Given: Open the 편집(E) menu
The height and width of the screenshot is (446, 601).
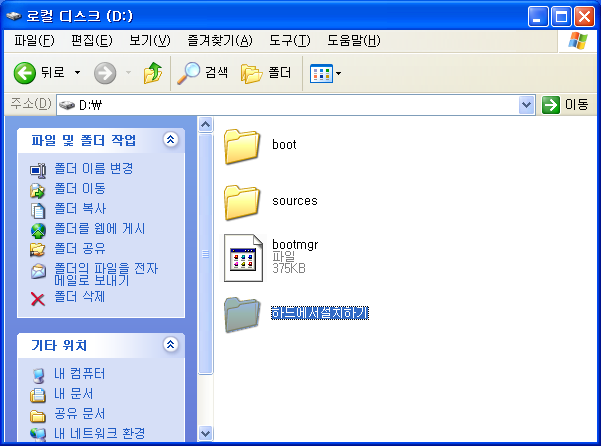Looking at the screenshot, I should coord(92,40).
